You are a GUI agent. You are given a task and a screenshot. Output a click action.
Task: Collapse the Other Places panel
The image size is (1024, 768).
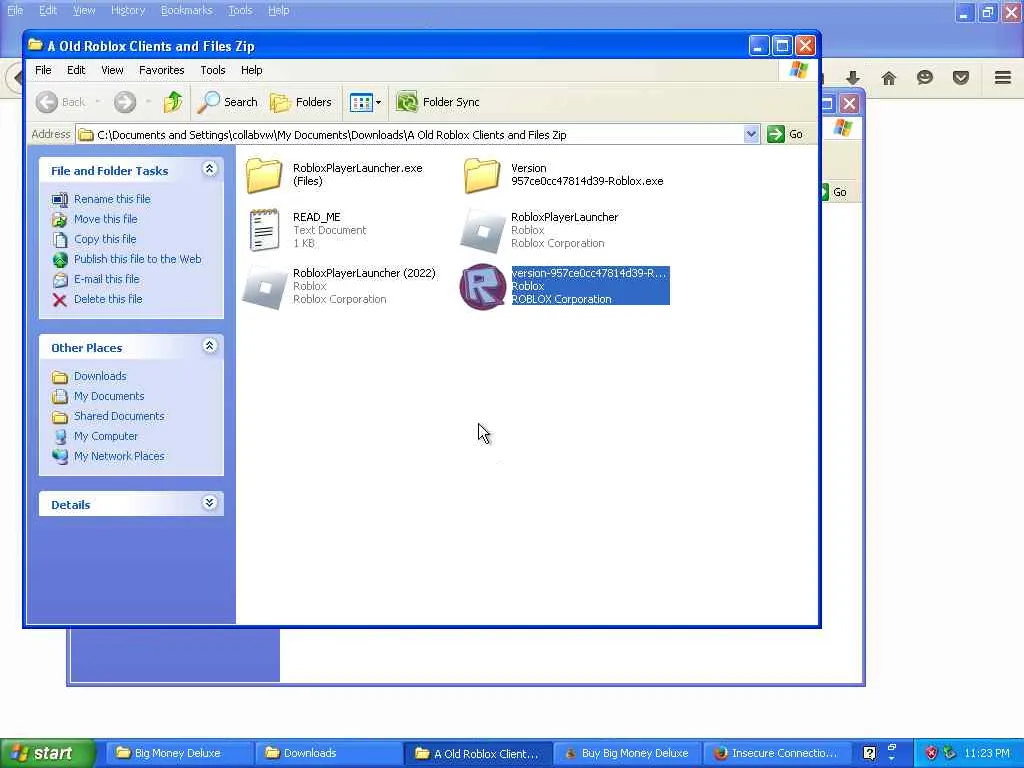coord(209,346)
